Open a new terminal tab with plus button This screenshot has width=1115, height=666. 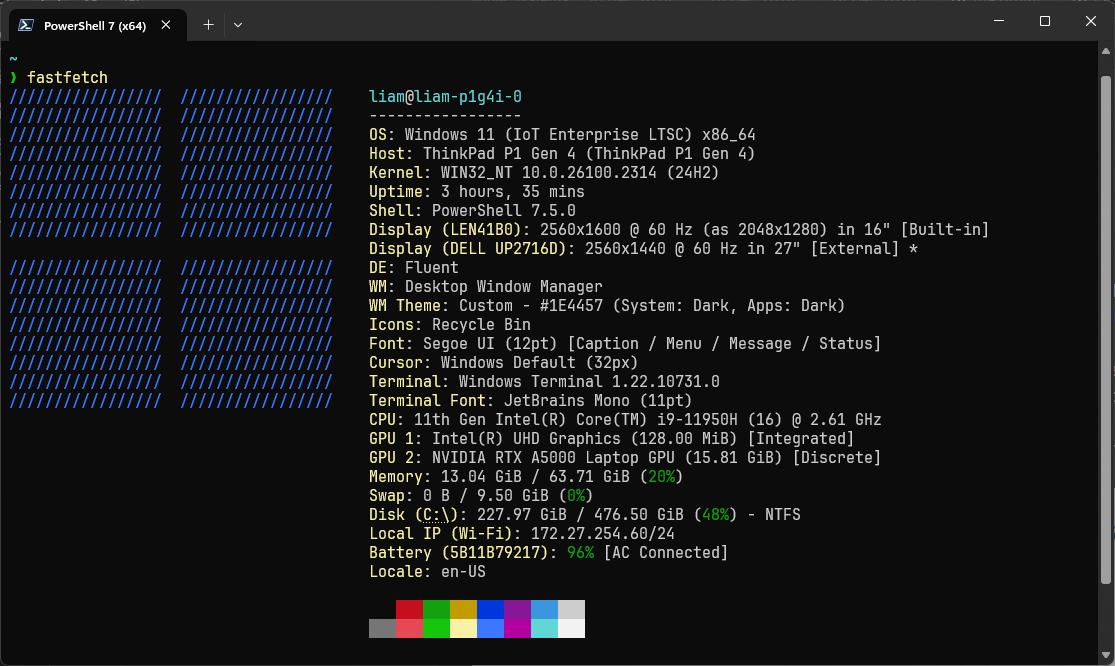tap(208, 25)
